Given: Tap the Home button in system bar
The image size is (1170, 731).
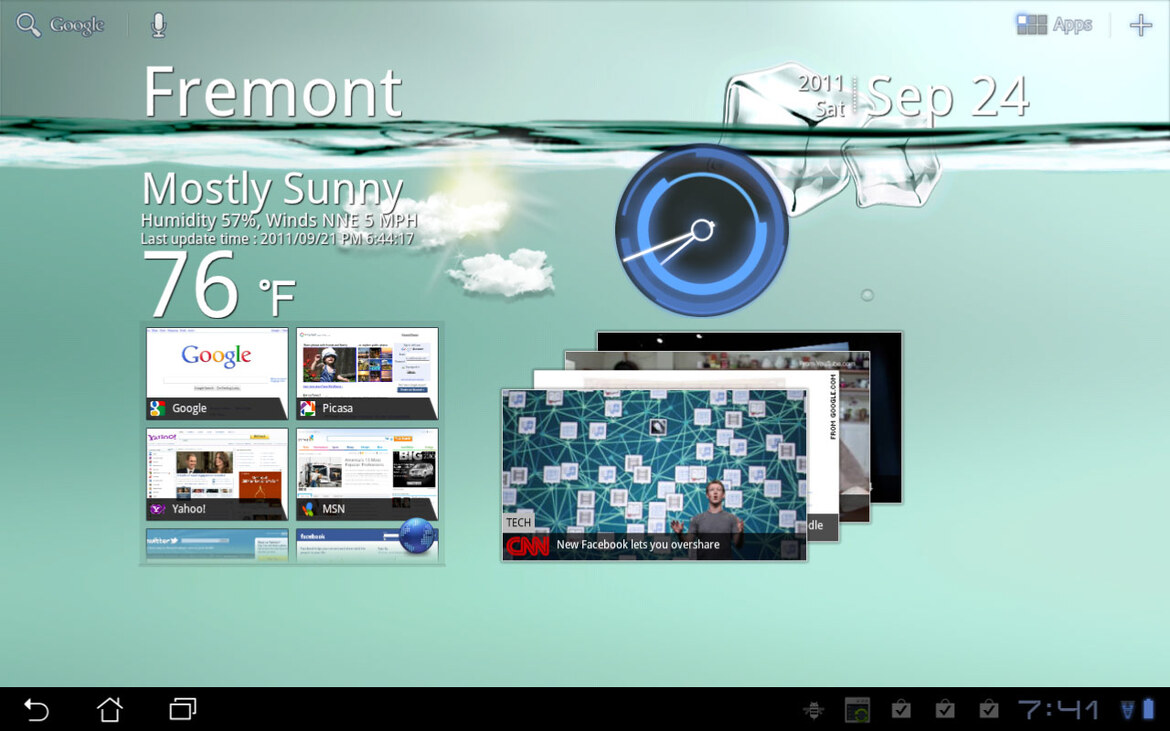Looking at the screenshot, I should [x=110, y=709].
